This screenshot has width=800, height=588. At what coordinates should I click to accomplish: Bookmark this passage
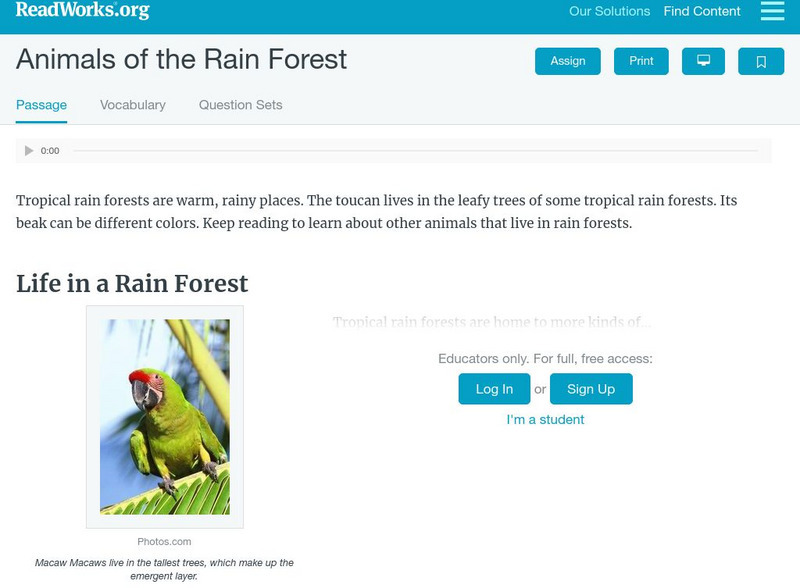[x=761, y=61]
